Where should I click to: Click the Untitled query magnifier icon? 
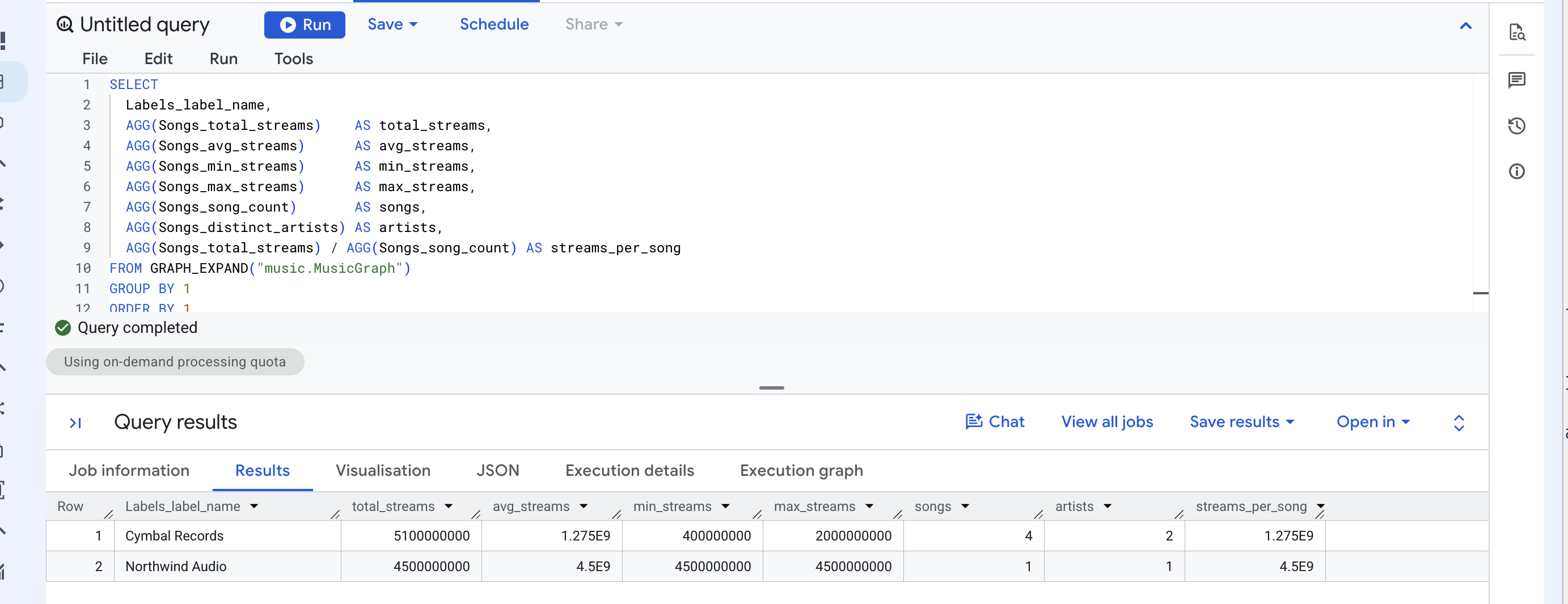click(x=65, y=24)
